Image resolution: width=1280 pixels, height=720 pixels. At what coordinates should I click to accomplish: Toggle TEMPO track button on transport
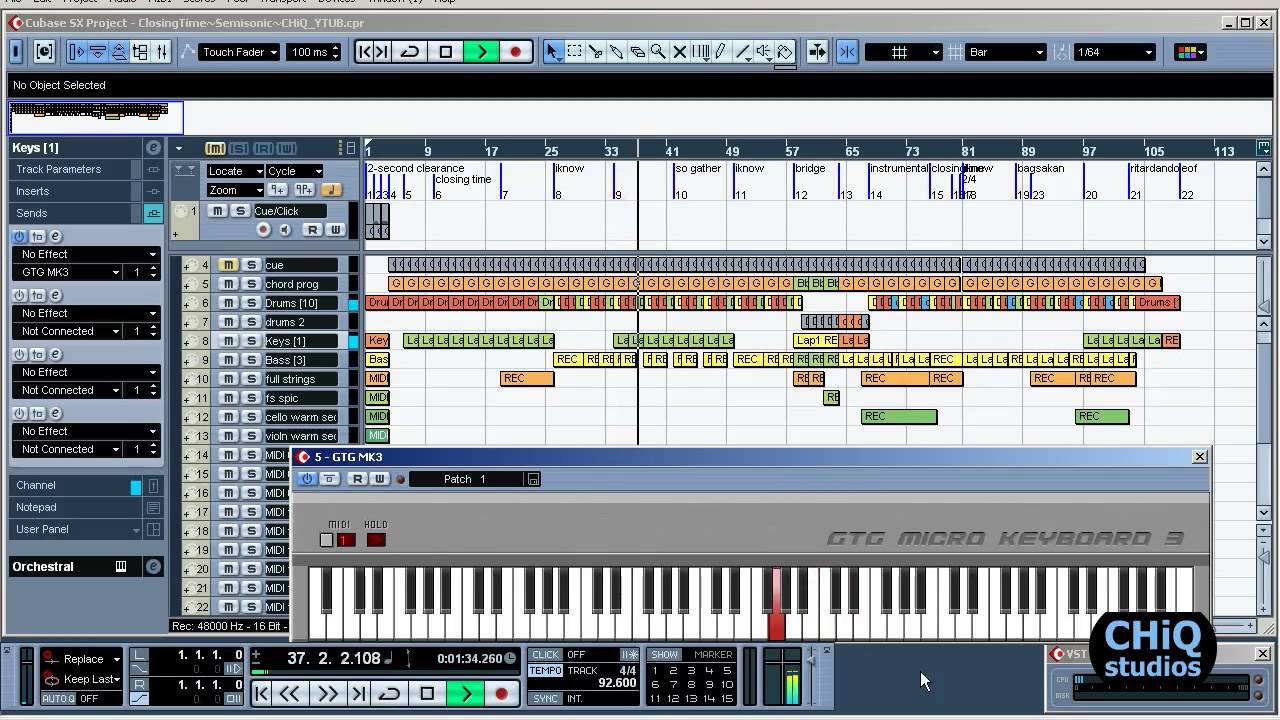[x=545, y=670]
